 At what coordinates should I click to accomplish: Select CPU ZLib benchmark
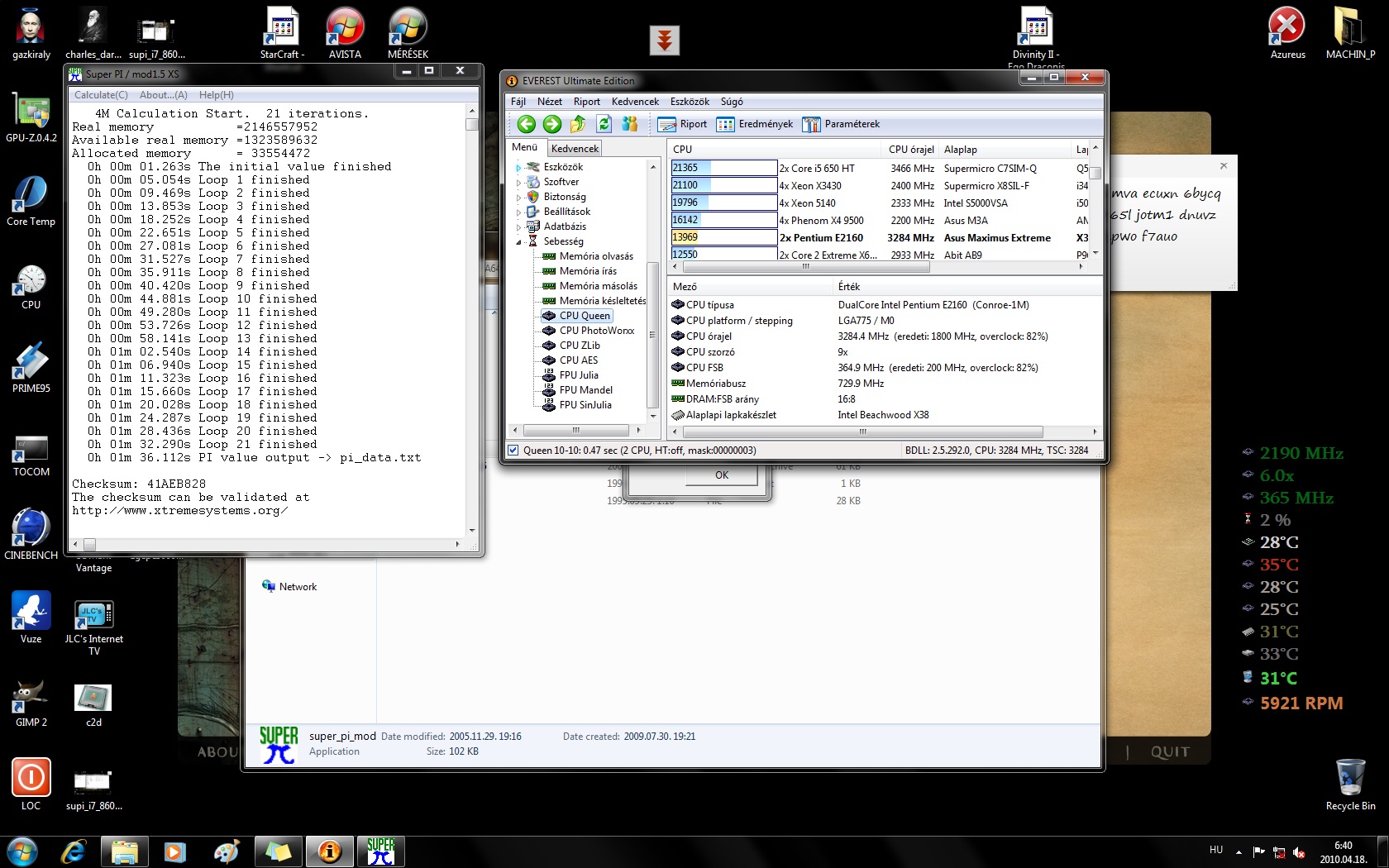tap(580, 346)
